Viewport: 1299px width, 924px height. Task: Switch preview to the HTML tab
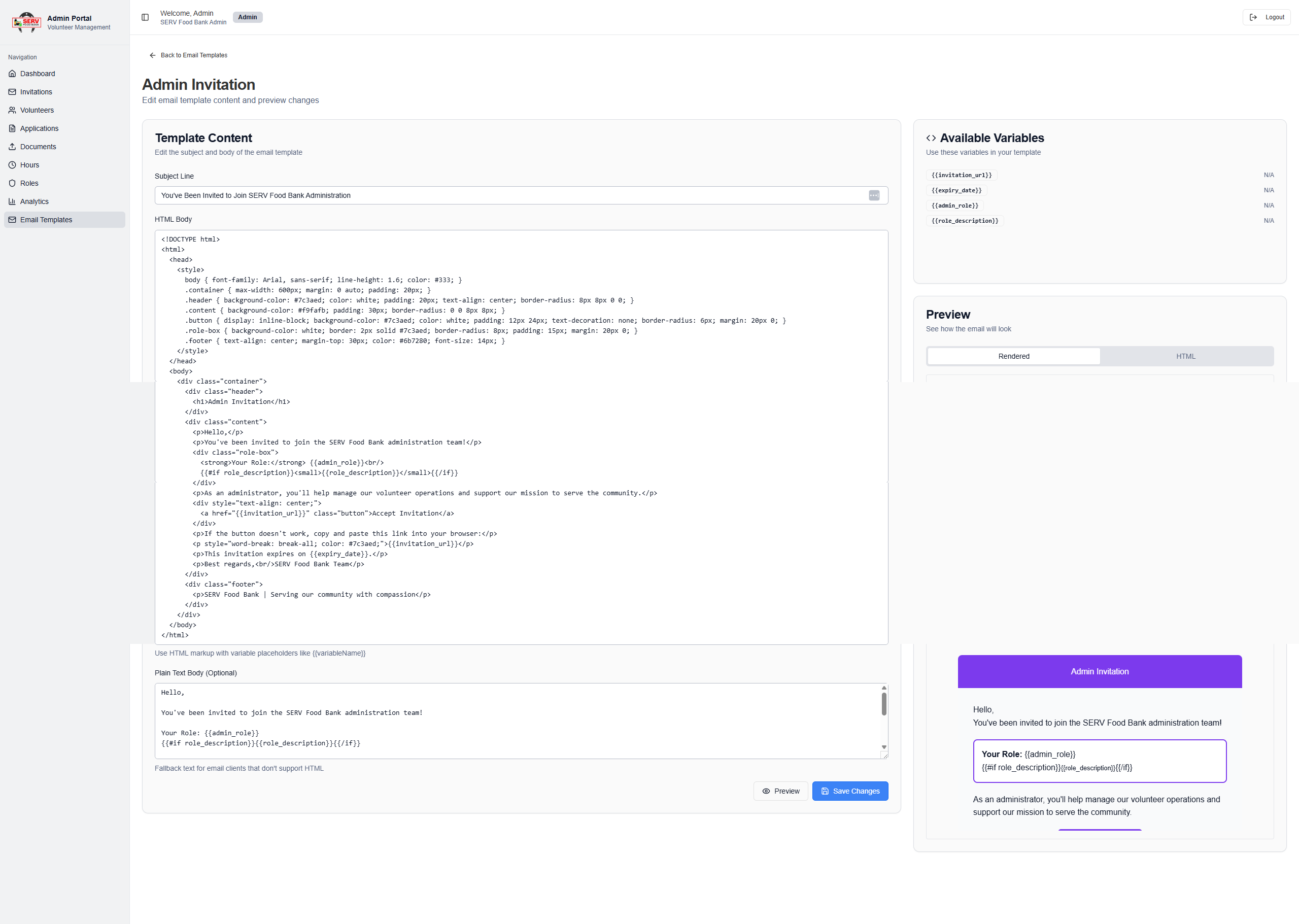coord(1186,356)
